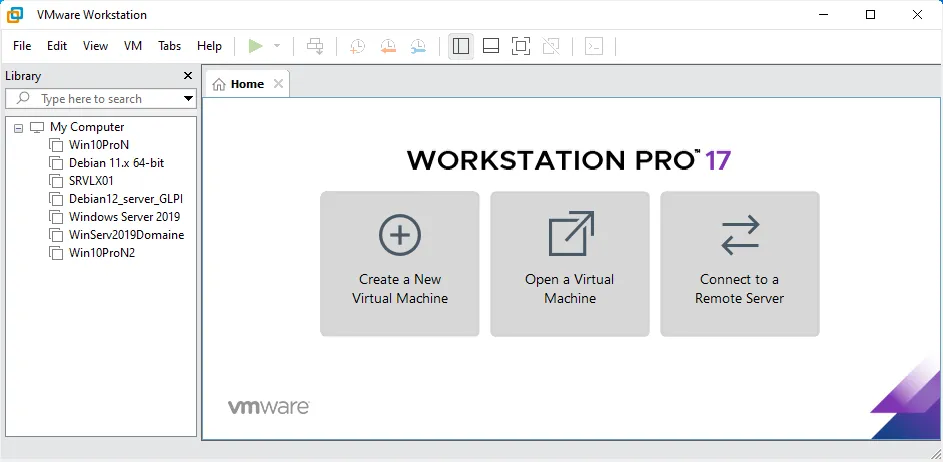Click the Take Snapshot clock icon
943x462 pixels.
358,46
